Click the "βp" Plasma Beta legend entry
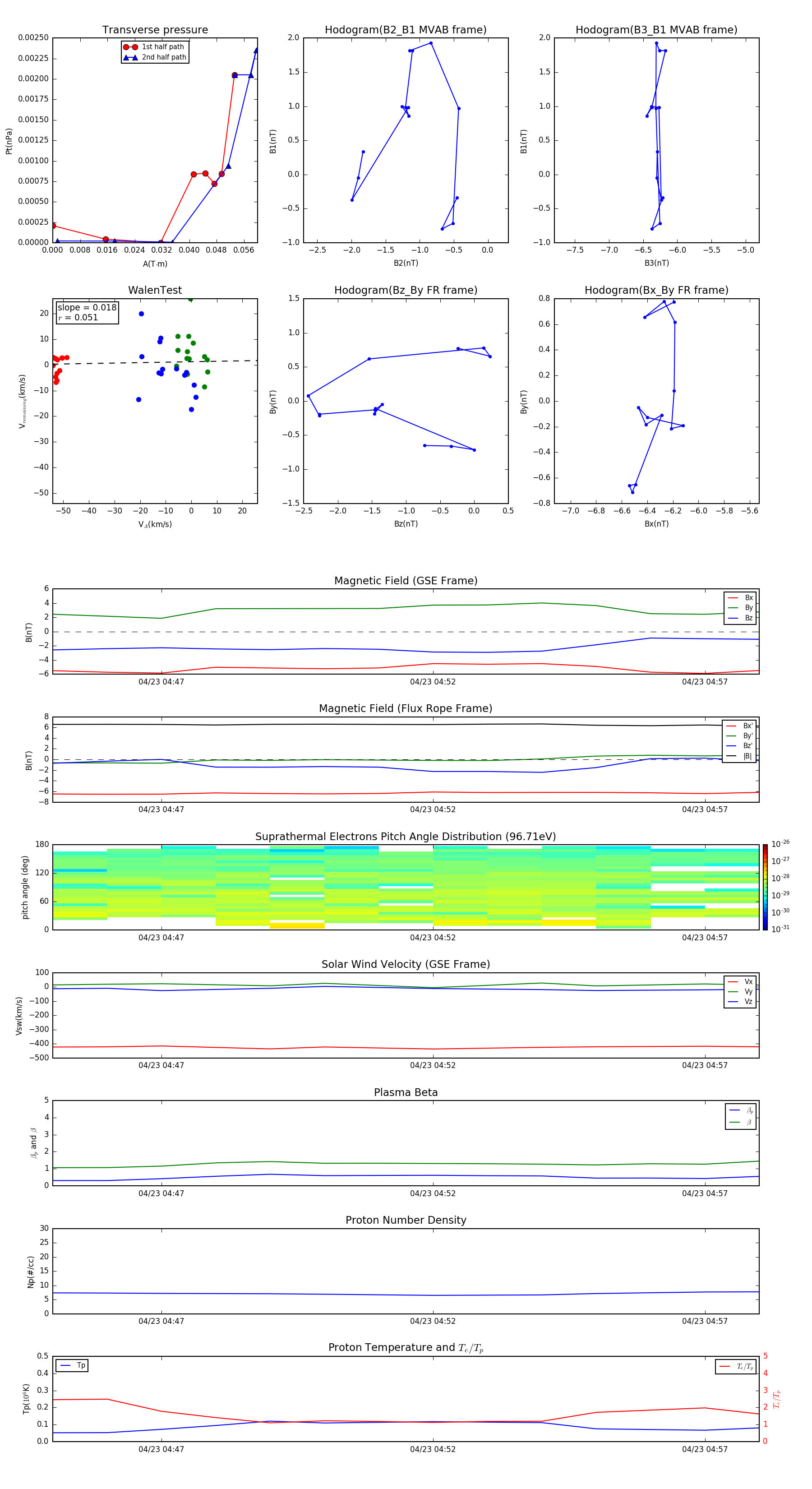 741,1110
